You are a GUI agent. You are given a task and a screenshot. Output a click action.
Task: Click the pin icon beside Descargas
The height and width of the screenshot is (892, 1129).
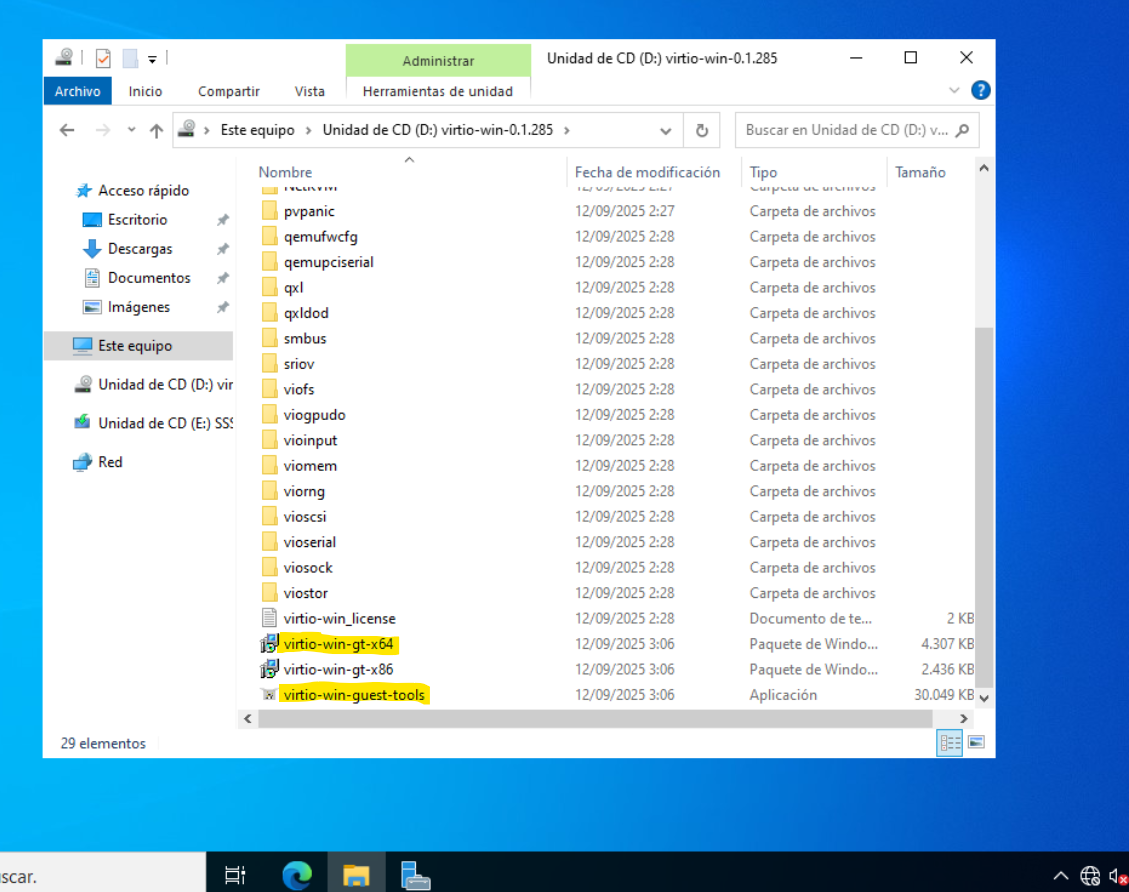click(223, 249)
